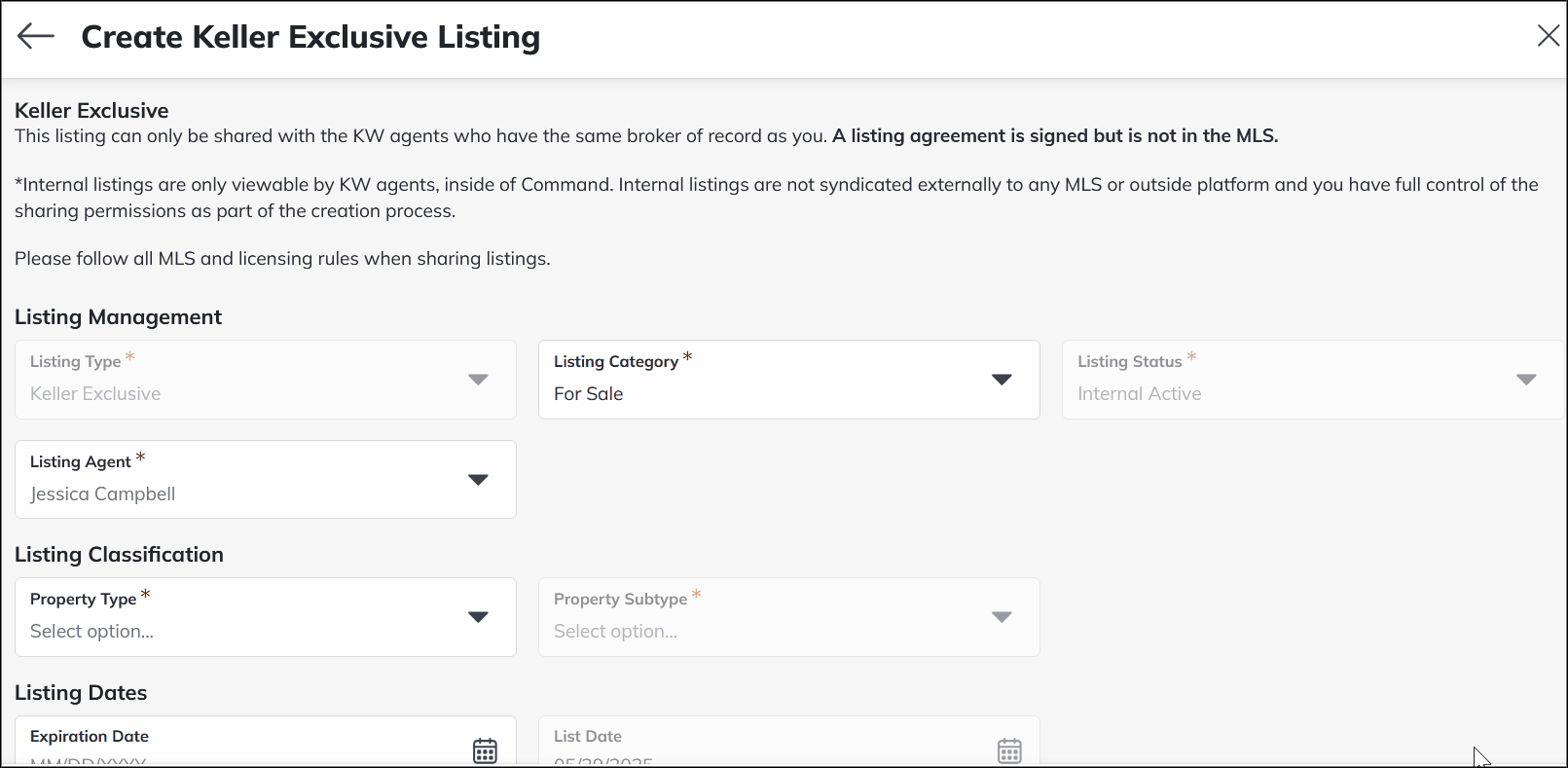Screen dimensions: 1568x768
Task: Open the Property Subtype dropdown
Action: 1002,617
